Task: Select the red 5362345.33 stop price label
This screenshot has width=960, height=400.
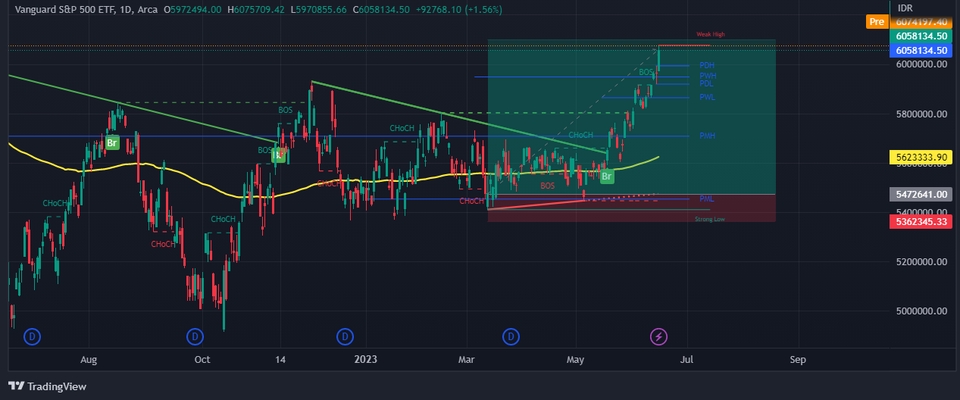Action: (x=921, y=222)
